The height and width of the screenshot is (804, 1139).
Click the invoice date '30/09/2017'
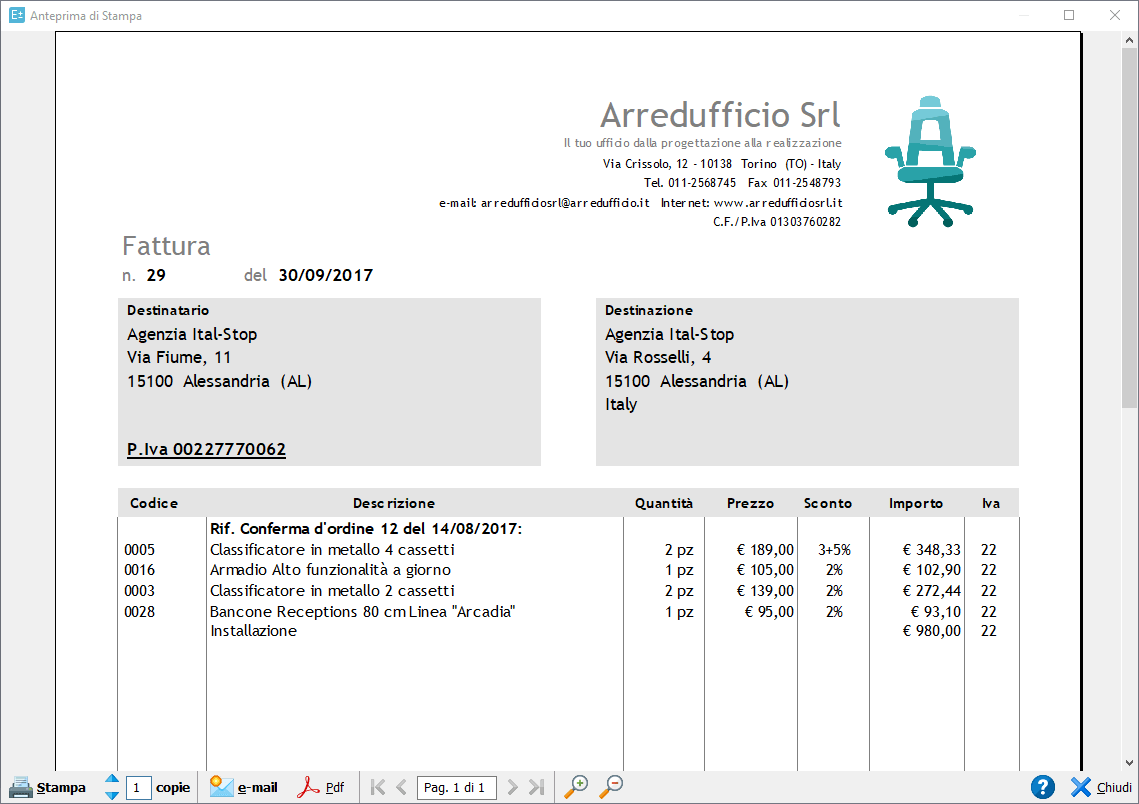pos(325,275)
